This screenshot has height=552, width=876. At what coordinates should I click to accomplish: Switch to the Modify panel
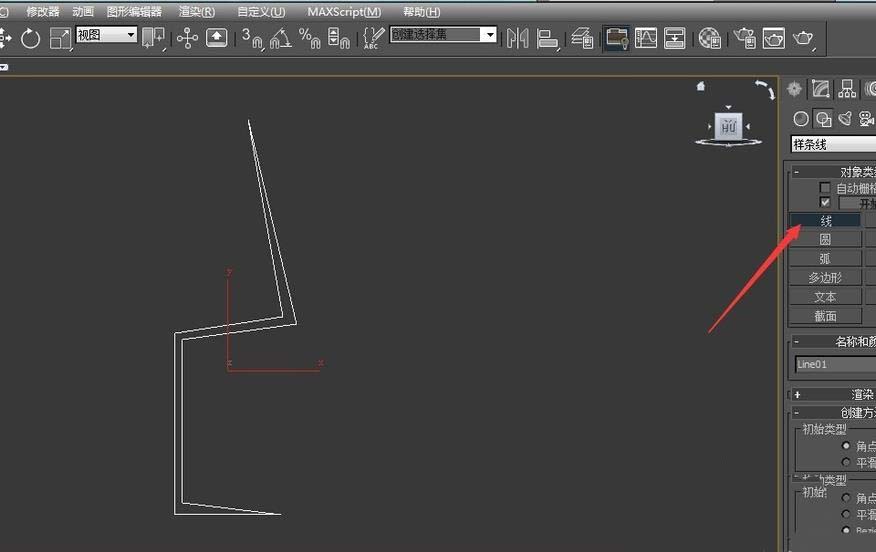821,89
